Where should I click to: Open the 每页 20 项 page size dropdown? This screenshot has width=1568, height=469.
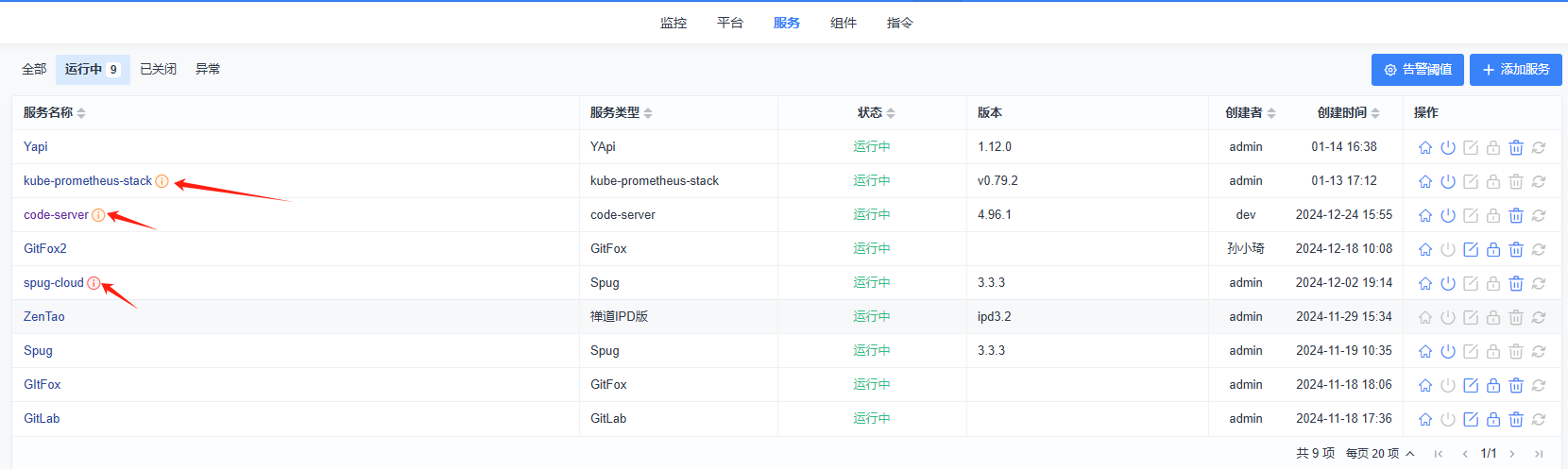point(1380,454)
